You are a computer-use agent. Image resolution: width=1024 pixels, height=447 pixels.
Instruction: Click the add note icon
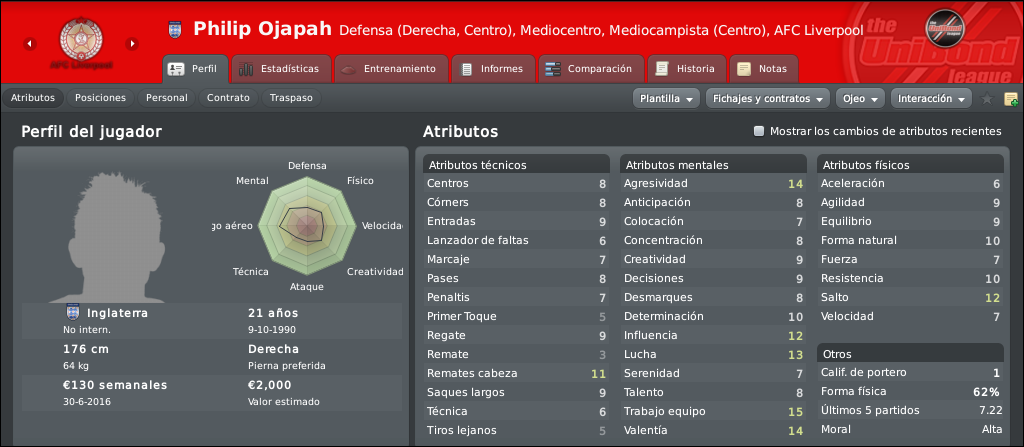[x=1011, y=99]
